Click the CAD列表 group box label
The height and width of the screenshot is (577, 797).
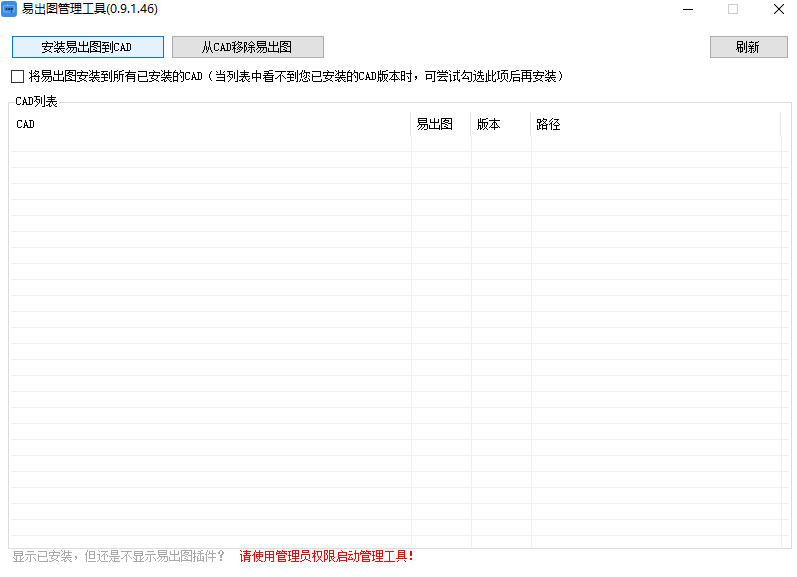[x=37, y=101]
